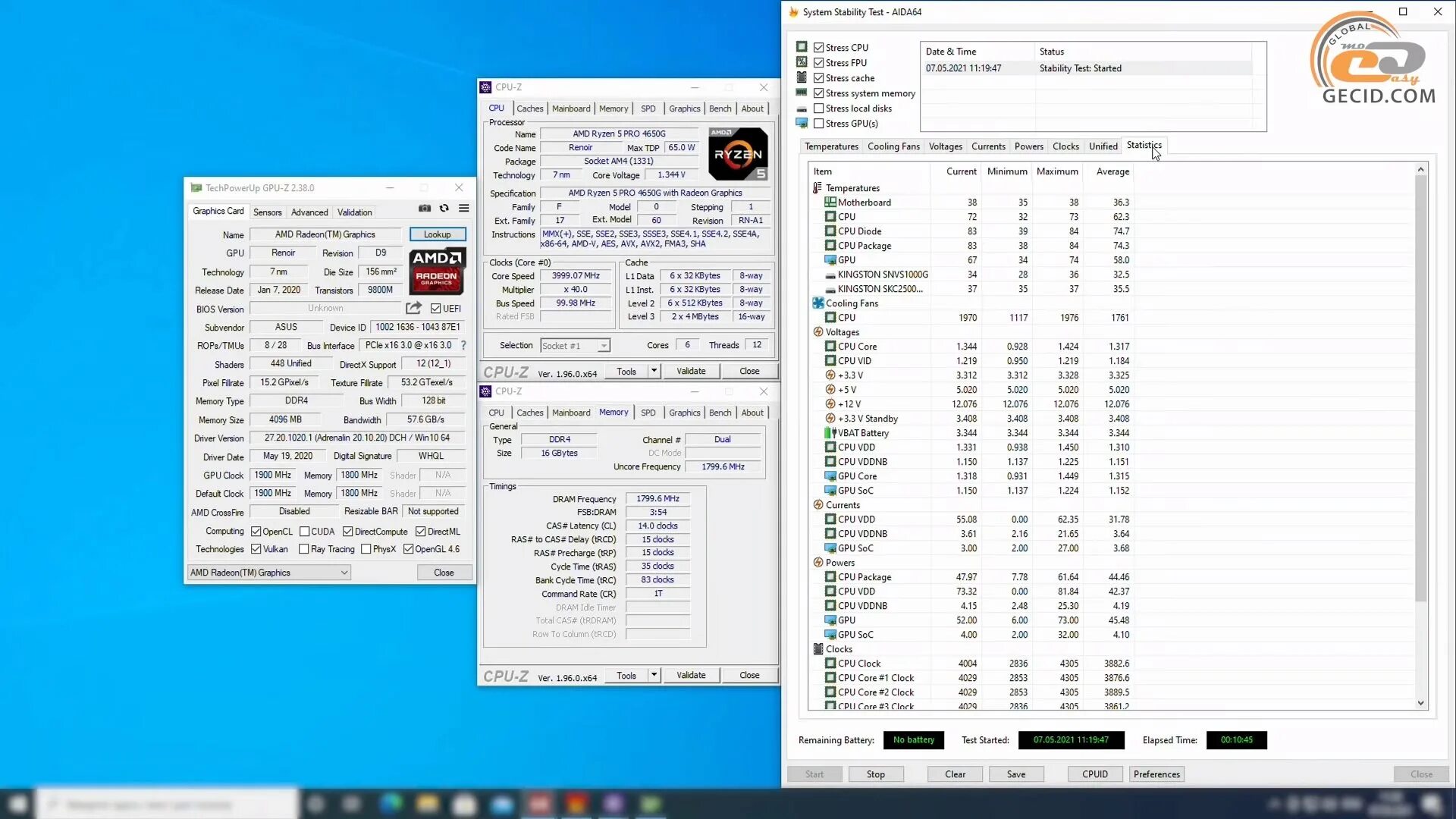Viewport: 1456px width, 819px height.
Task: Open the GPU-Z hamburger menu
Action: [x=463, y=209]
